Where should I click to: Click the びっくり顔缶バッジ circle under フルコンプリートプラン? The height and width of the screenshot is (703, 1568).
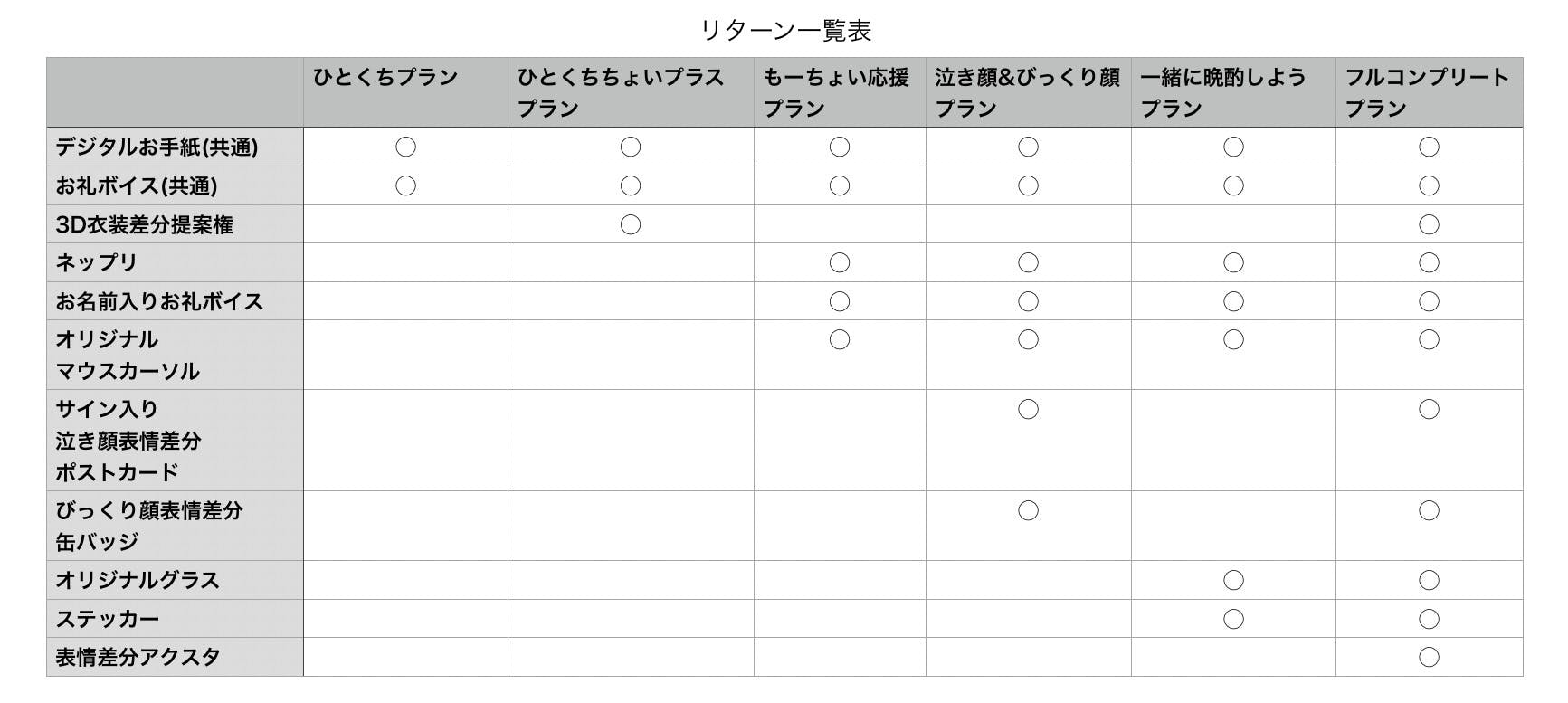(x=1429, y=510)
